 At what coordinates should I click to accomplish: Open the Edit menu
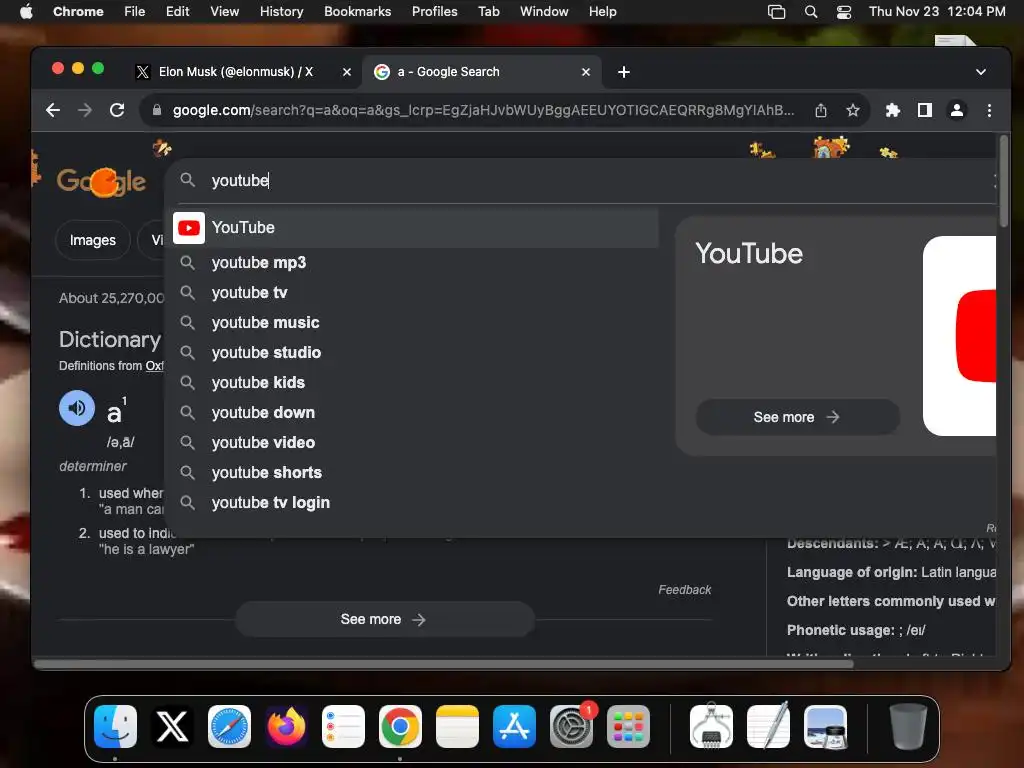(x=177, y=12)
